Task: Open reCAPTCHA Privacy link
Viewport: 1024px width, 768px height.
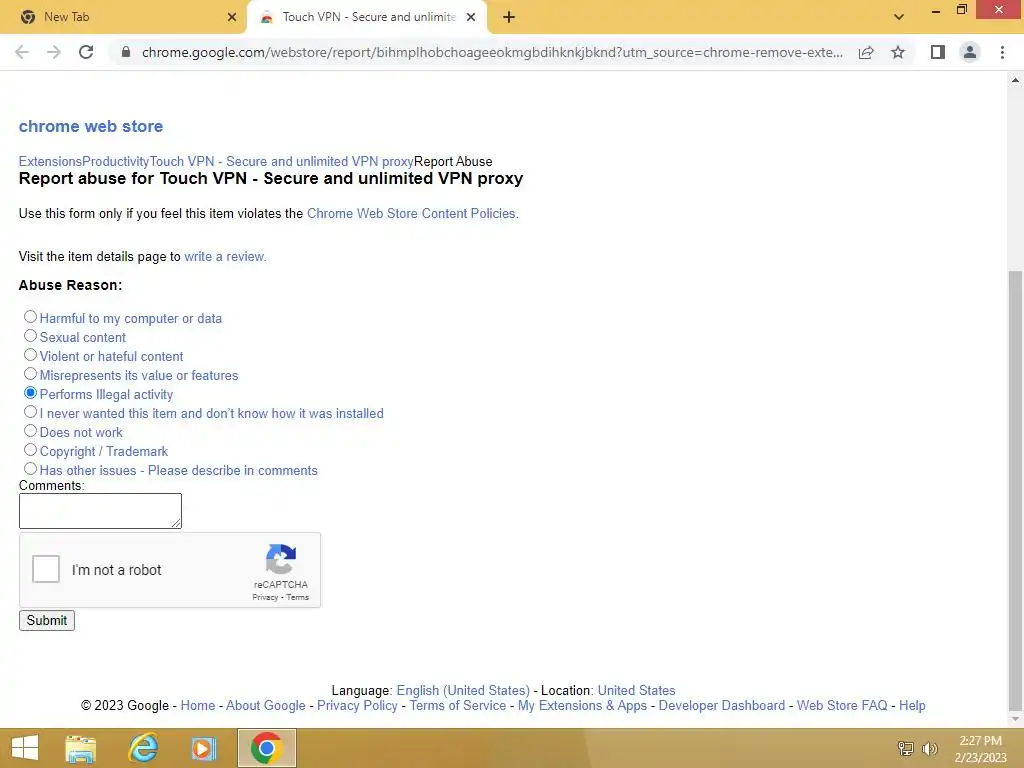Action: (x=265, y=597)
